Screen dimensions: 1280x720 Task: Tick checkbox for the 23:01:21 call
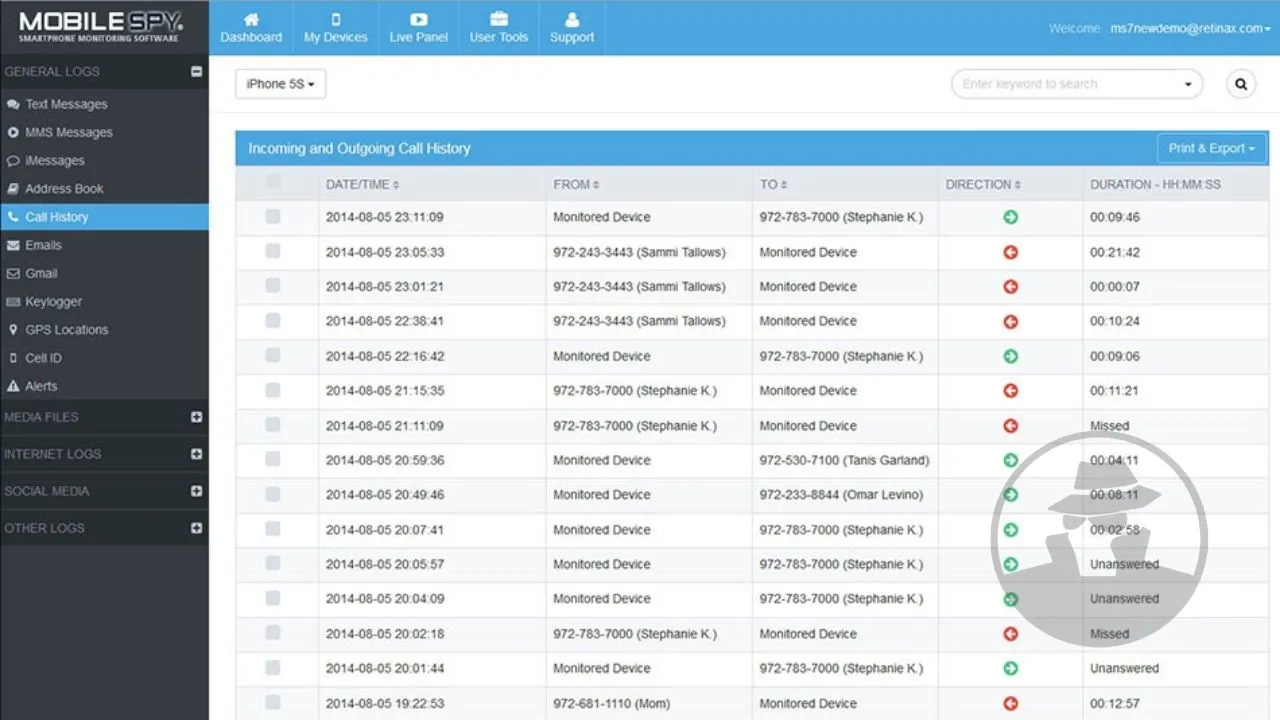pos(273,285)
